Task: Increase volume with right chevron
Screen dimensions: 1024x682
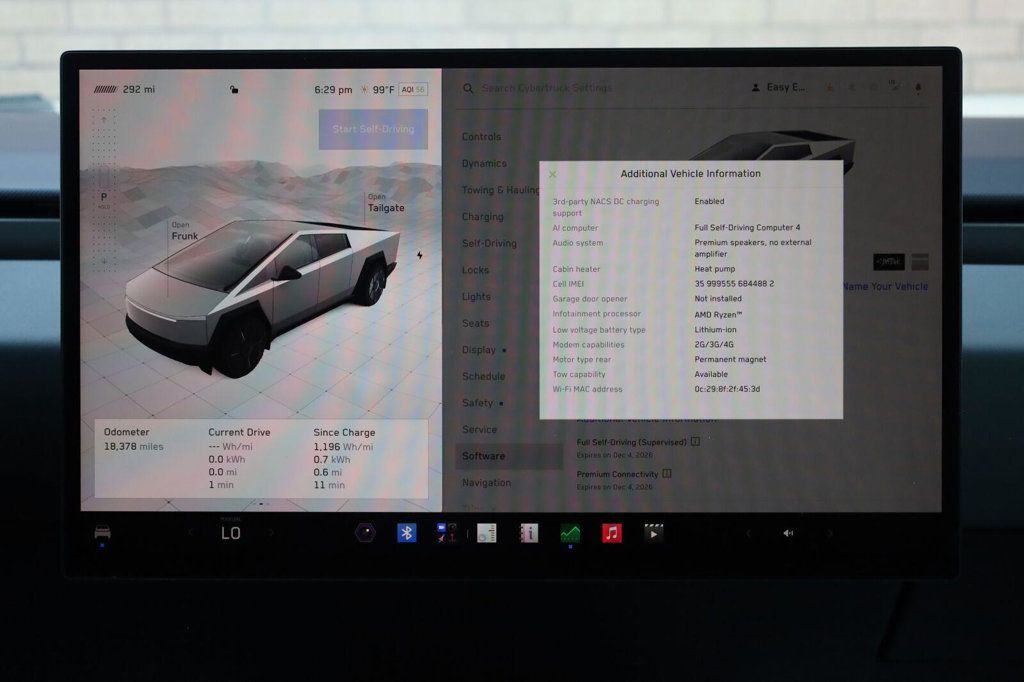Action: [829, 534]
